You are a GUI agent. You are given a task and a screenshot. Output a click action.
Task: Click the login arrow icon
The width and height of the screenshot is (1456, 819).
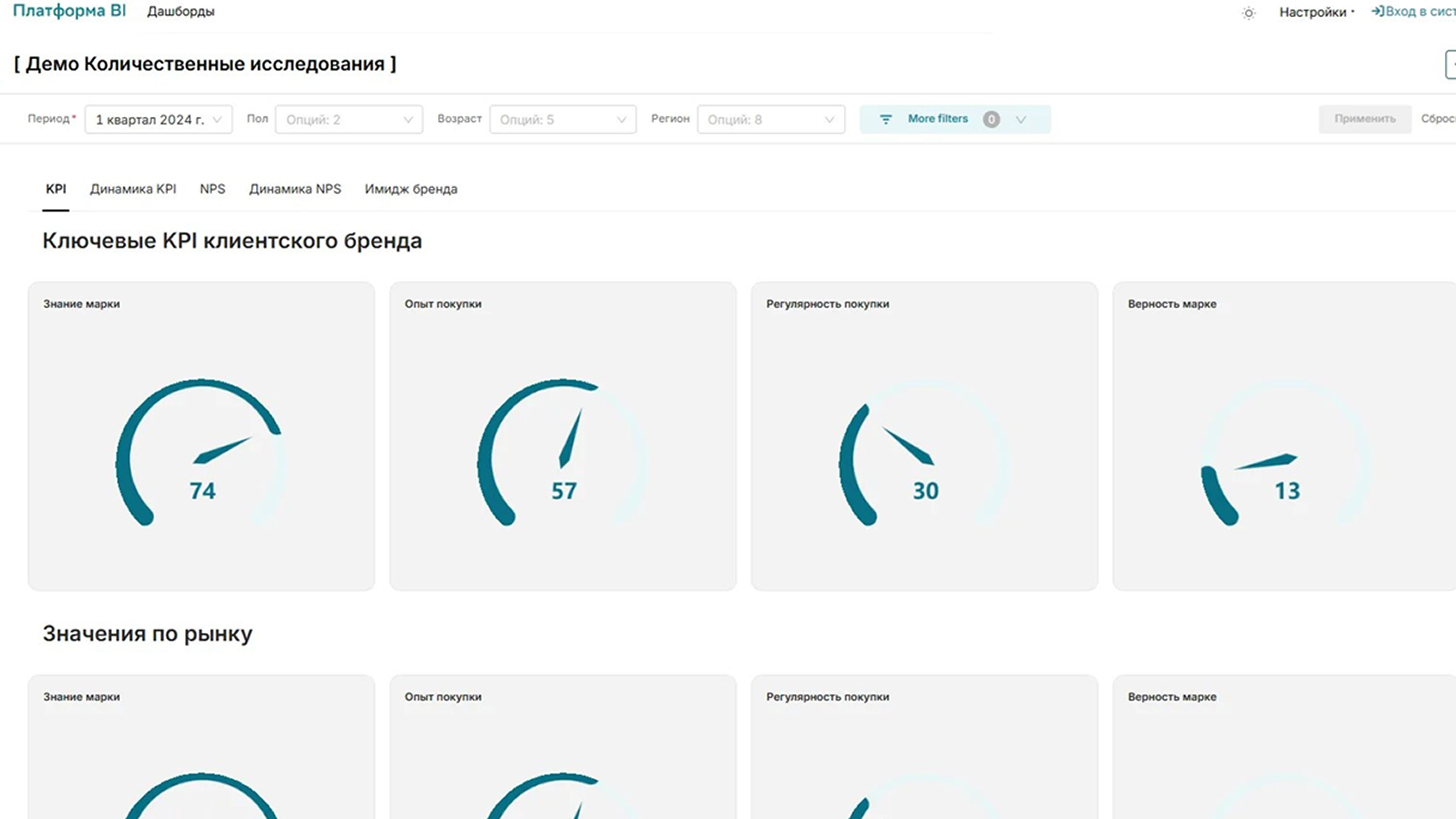click(1377, 11)
